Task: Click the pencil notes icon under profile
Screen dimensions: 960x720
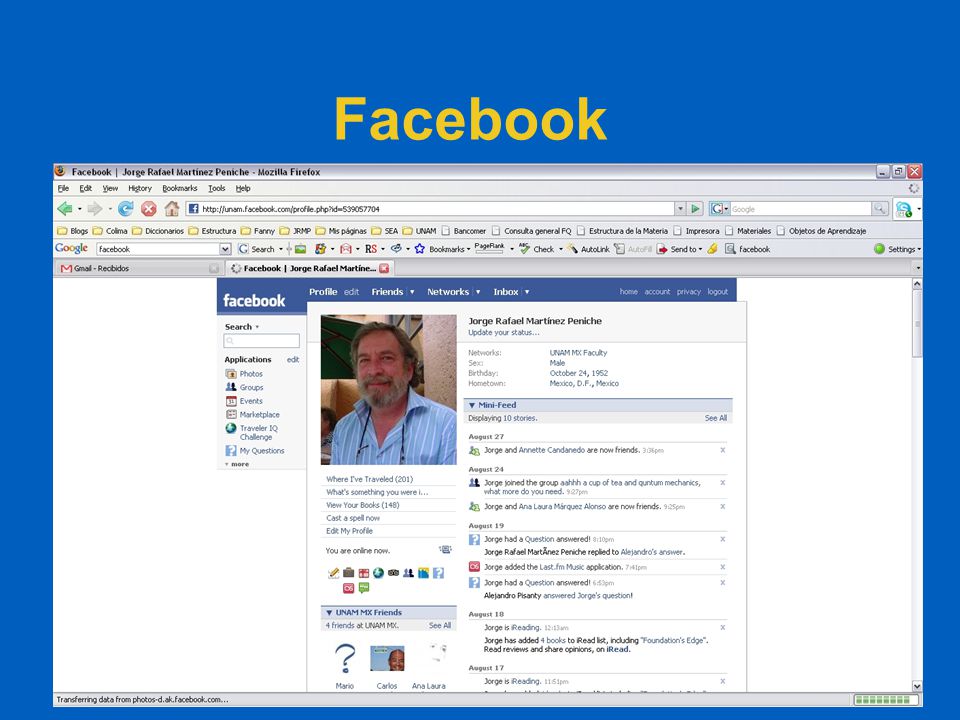Action: pyautogui.click(x=334, y=573)
